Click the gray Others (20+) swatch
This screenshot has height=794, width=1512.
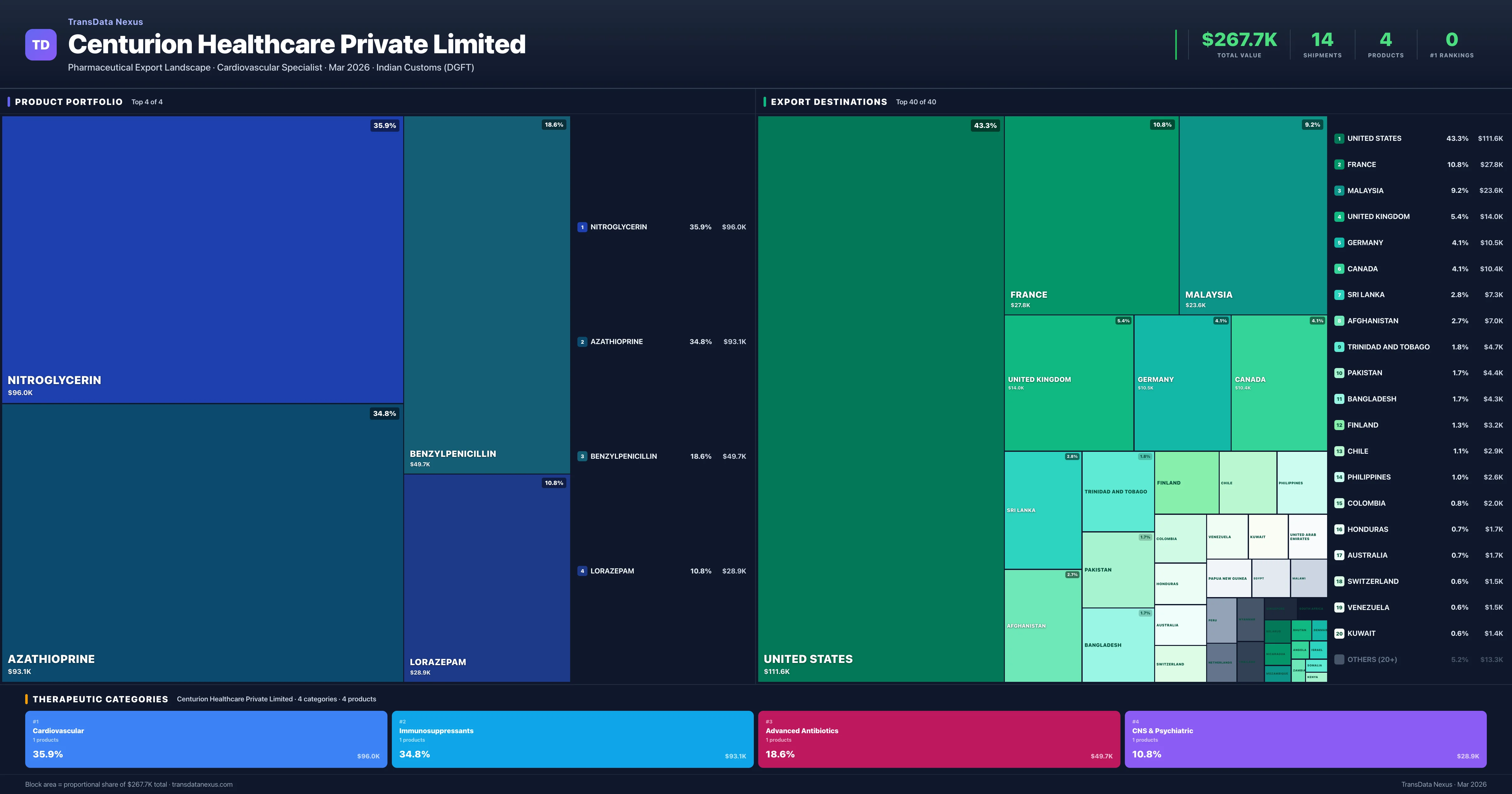(1339, 659)
